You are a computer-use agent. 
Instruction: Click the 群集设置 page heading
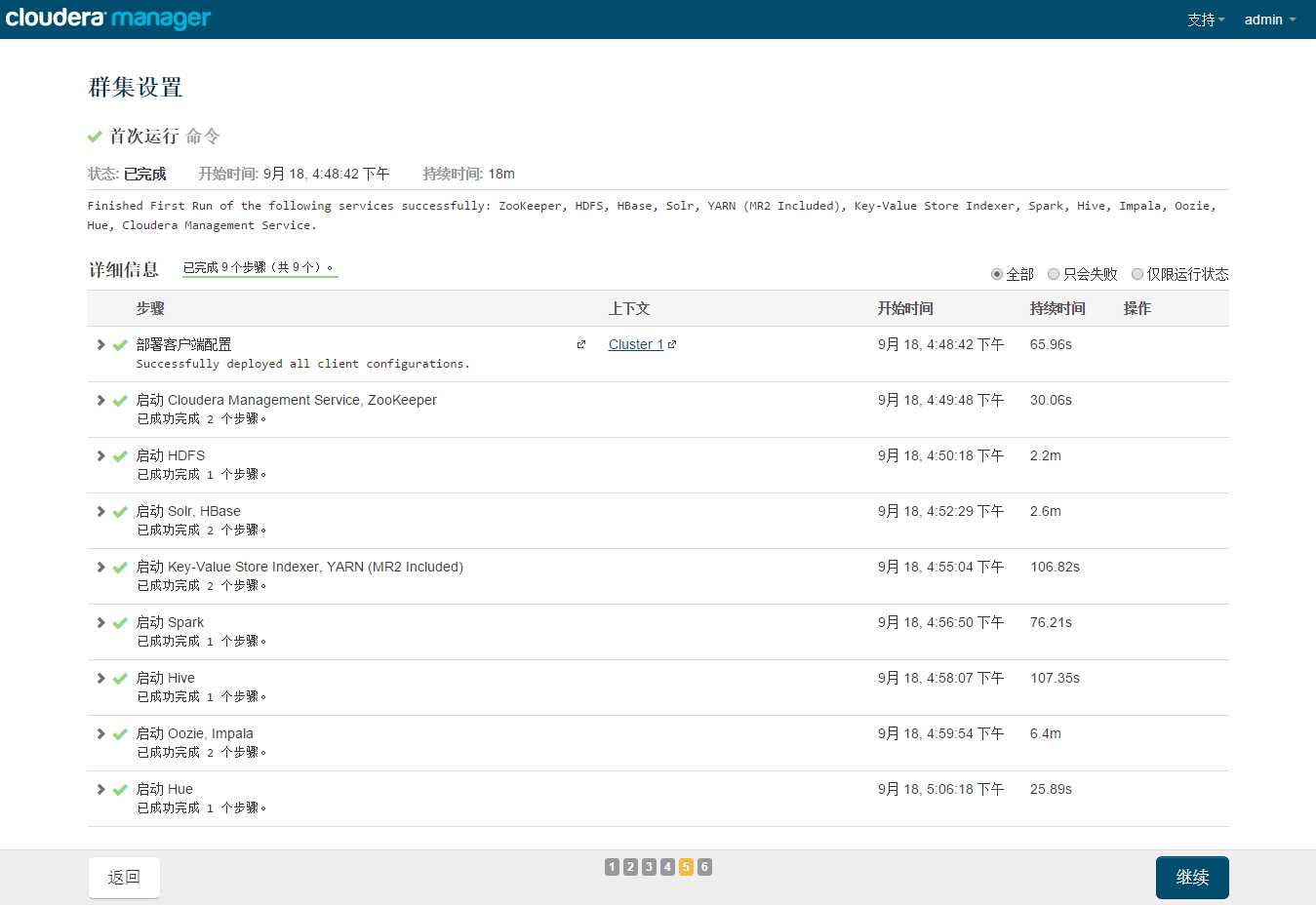(x=136, y=88)
